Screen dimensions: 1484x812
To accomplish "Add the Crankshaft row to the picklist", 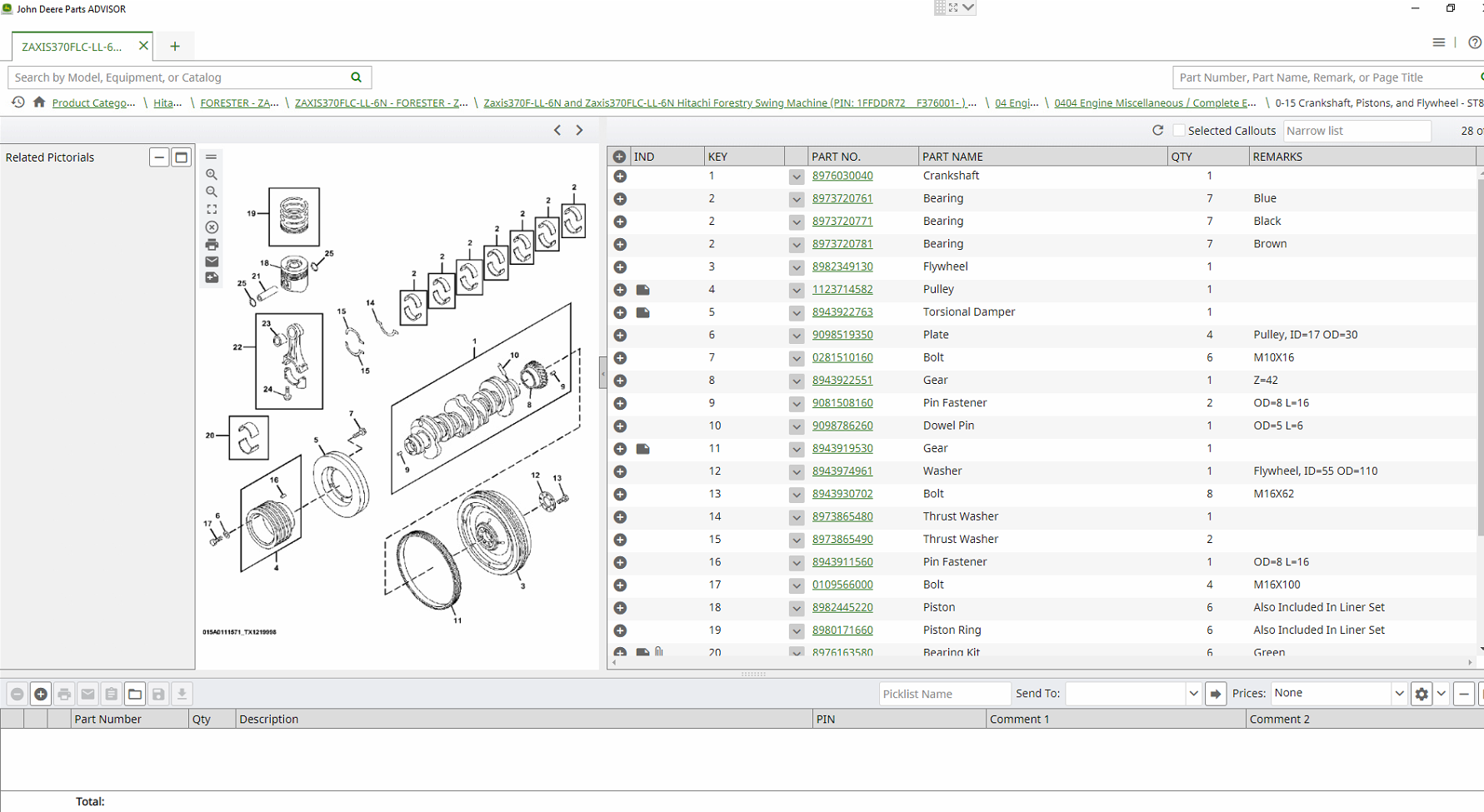I will pyautogui.click(x=620, y=177).
